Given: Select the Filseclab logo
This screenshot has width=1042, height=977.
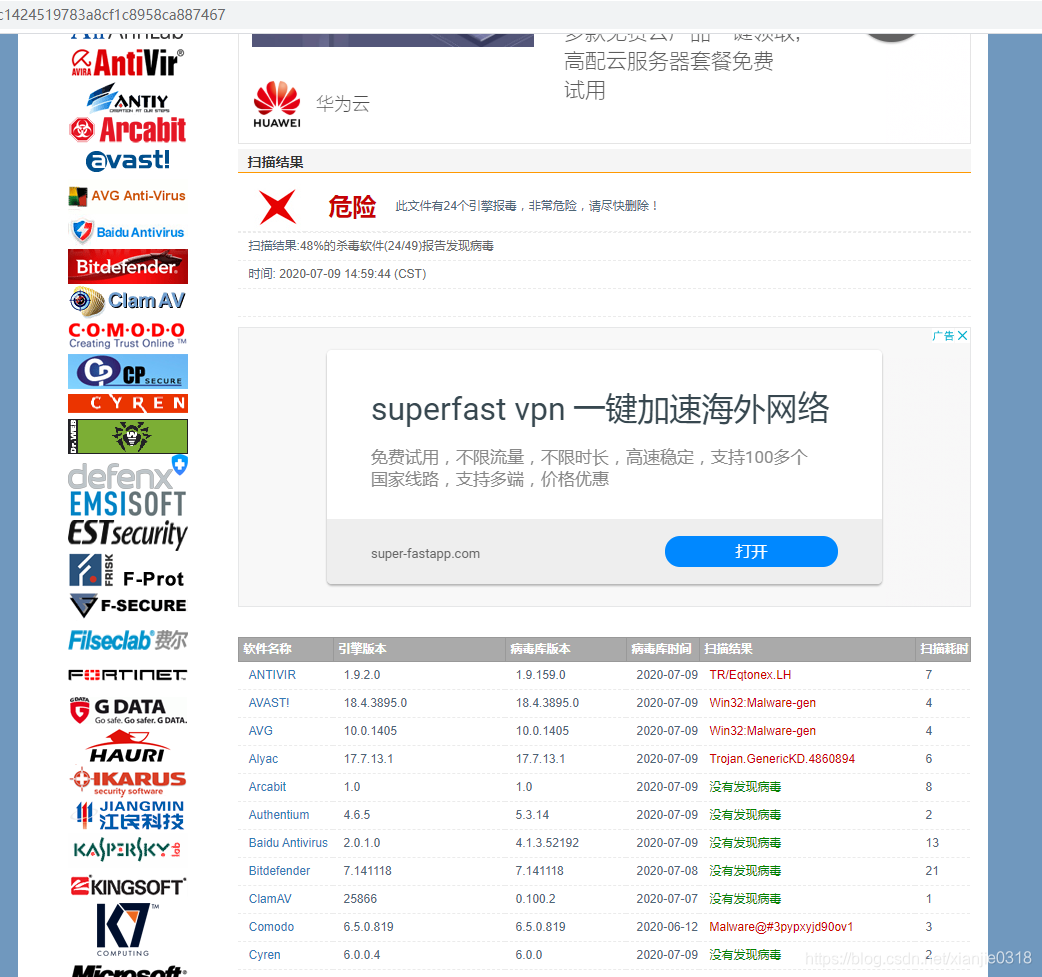Looking at the screenshot, I should point(128,641).
